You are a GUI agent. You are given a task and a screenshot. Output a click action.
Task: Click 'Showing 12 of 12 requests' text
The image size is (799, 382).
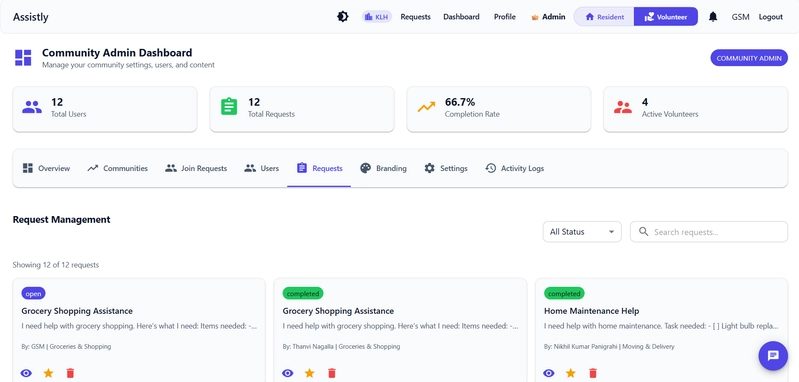(56, 265)
